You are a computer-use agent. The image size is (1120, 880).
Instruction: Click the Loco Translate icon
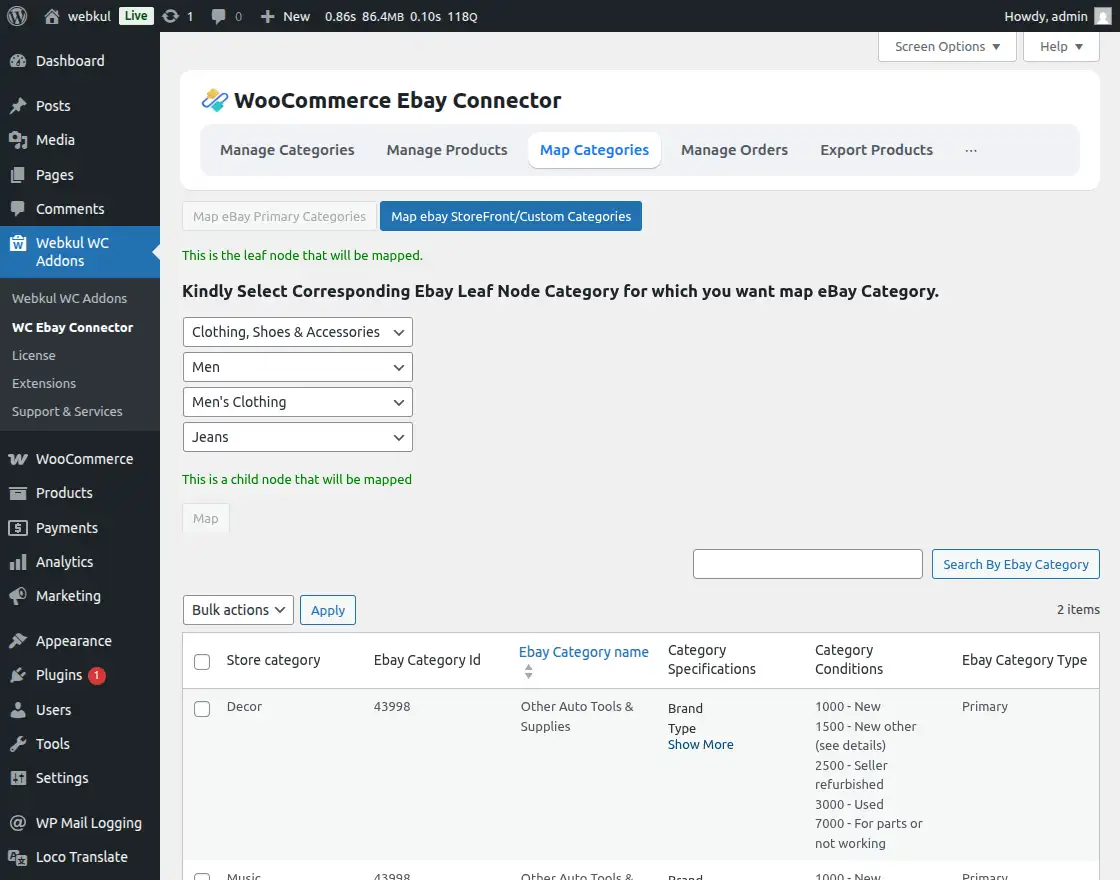pos(18,857)
